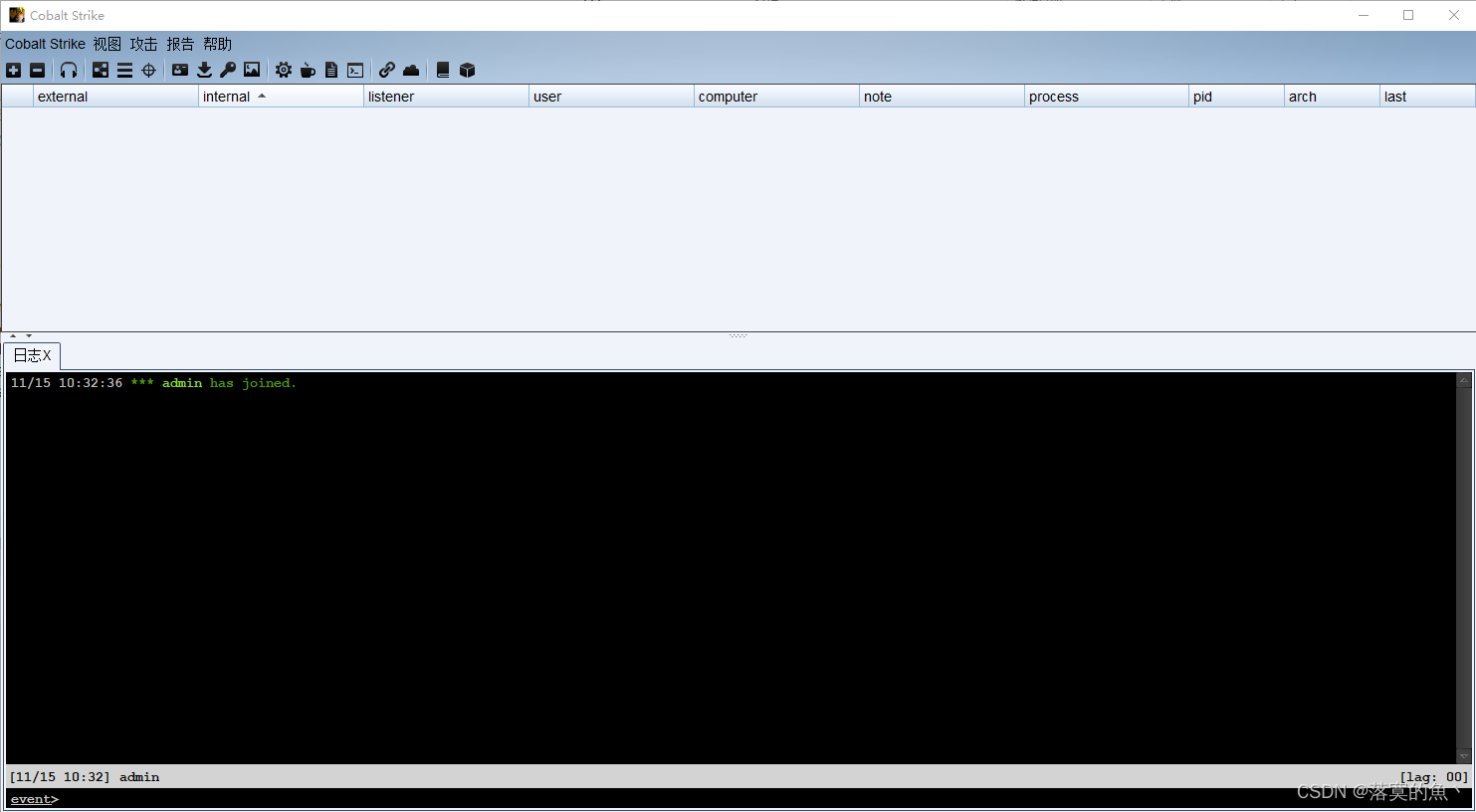1476x812 pixels.
Task: Sort by the last column header
Action: 1427,97
